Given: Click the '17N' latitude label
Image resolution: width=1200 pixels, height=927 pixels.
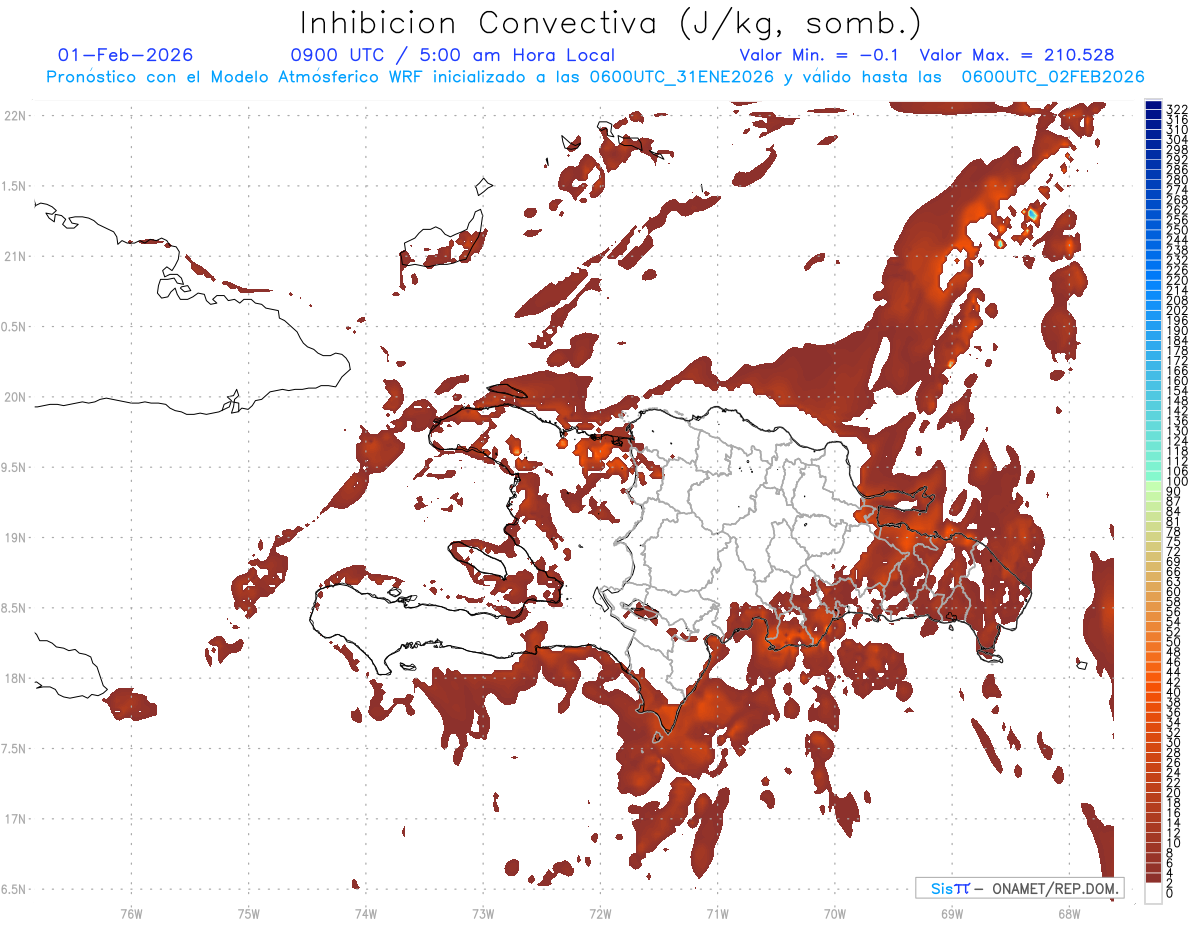Looking at the screenshot, I should click(14, 819).
